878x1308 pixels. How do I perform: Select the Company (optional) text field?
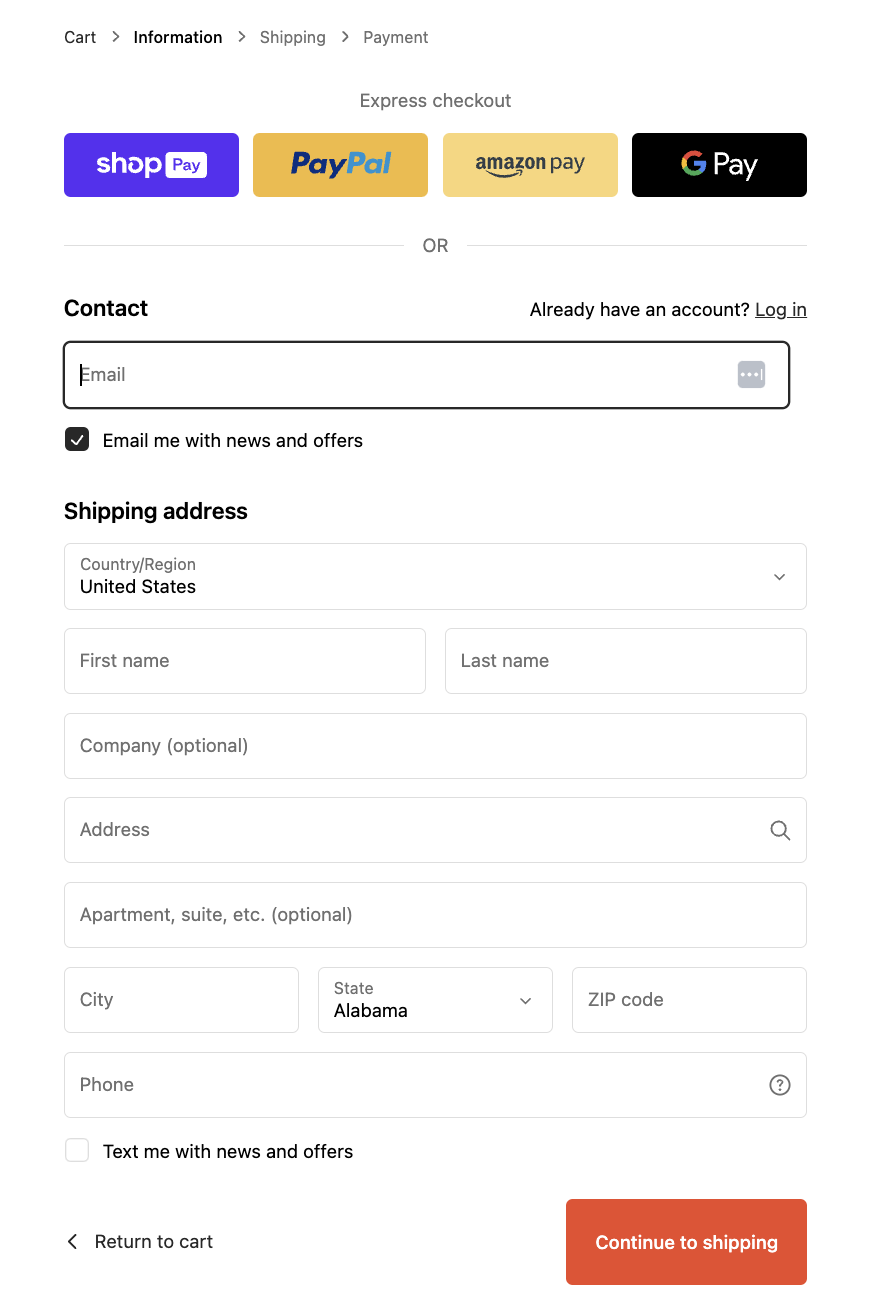tap(435, 746)
